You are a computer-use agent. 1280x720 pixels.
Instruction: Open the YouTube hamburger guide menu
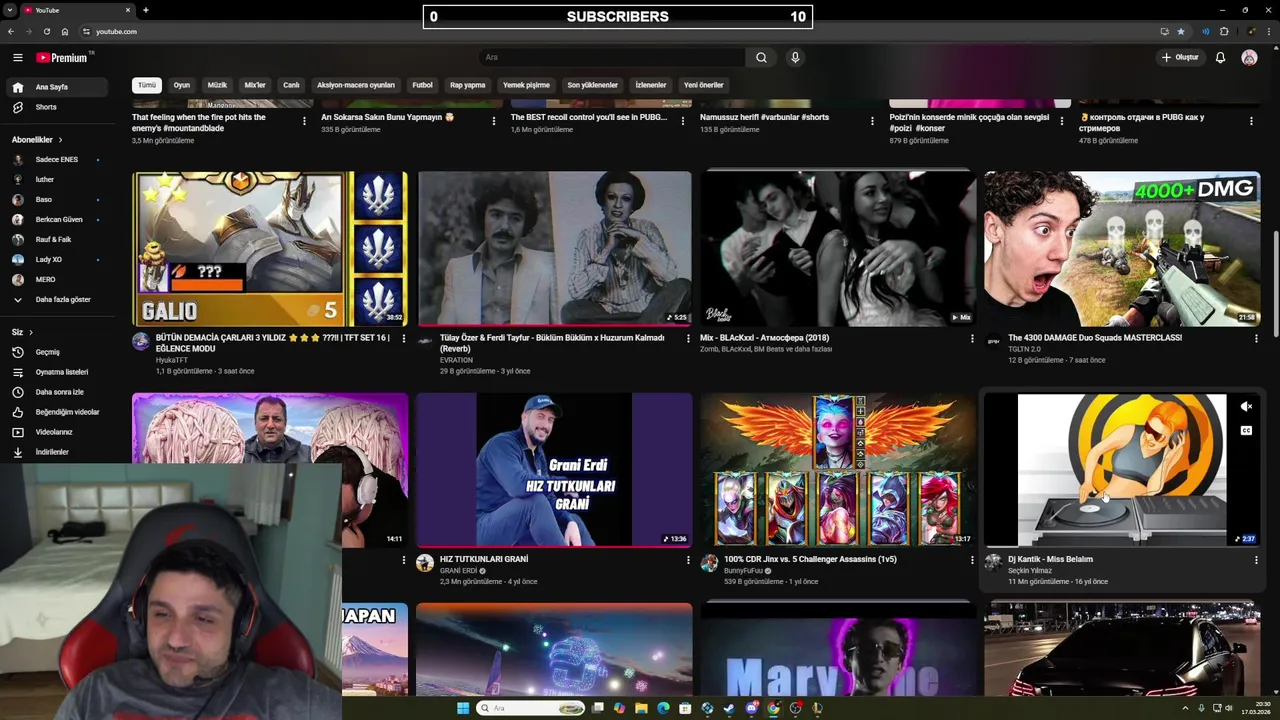(17, 58)
